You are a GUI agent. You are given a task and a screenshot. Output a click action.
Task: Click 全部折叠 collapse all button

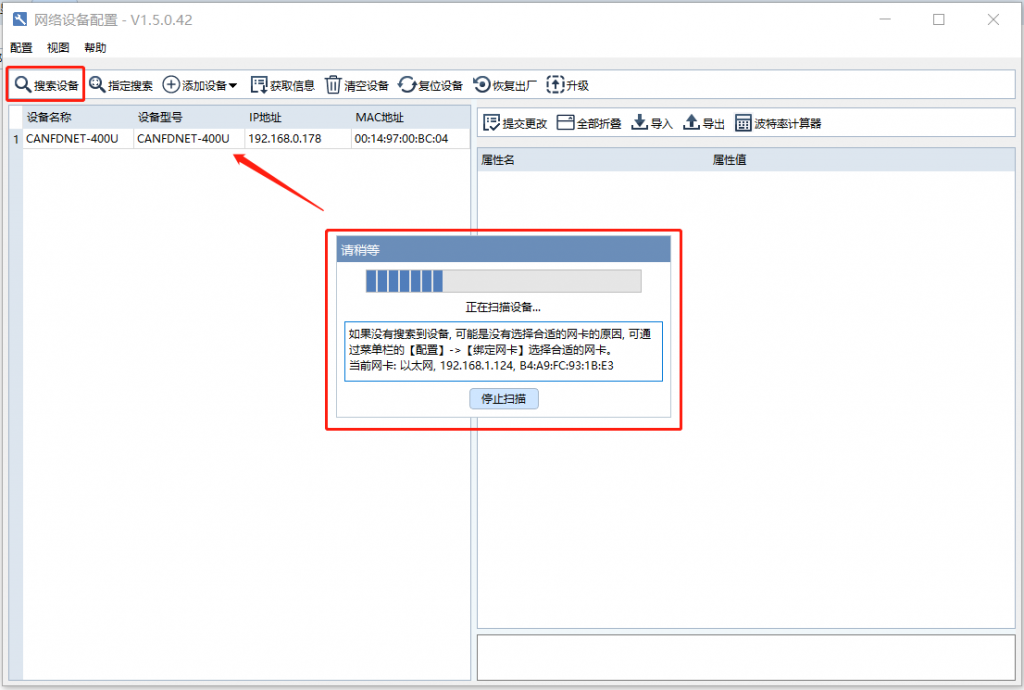point(588,123)
